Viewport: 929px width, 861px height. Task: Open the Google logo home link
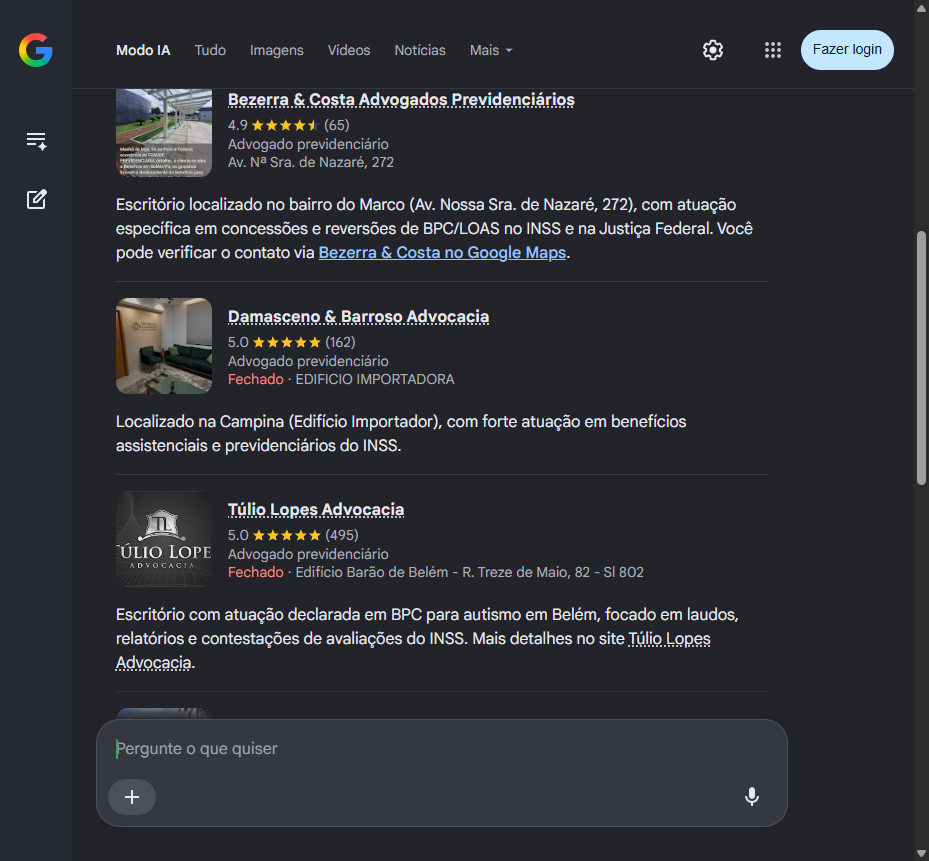36,50
